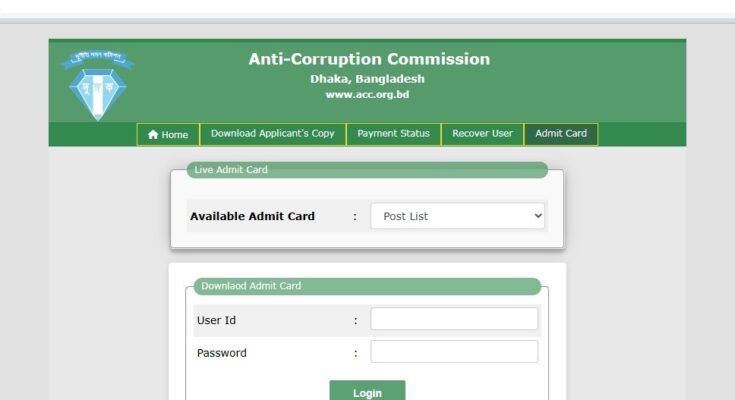Open the Payment Status menu item
This screenshot has height=400, width=735.
click(393, 134)
